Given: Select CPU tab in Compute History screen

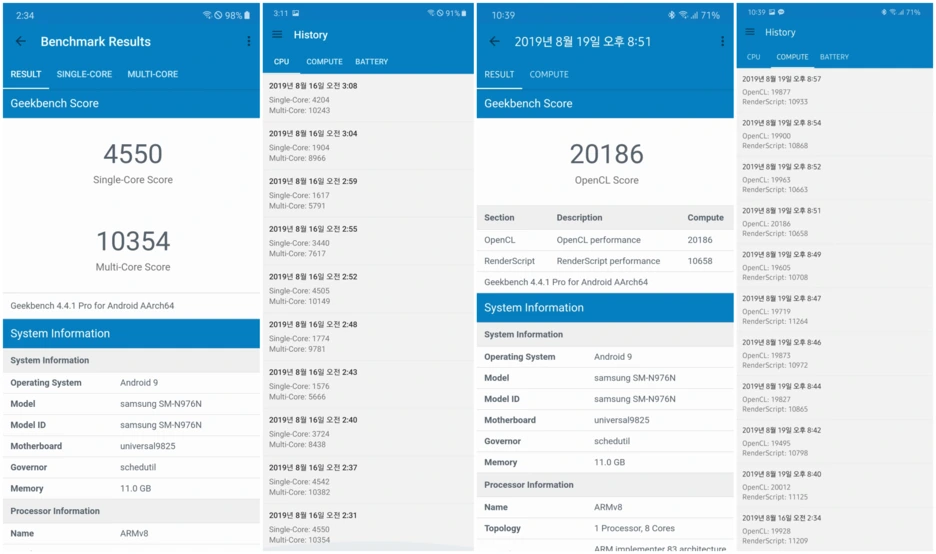Looking at the screenshot, I should coord(753,57).
